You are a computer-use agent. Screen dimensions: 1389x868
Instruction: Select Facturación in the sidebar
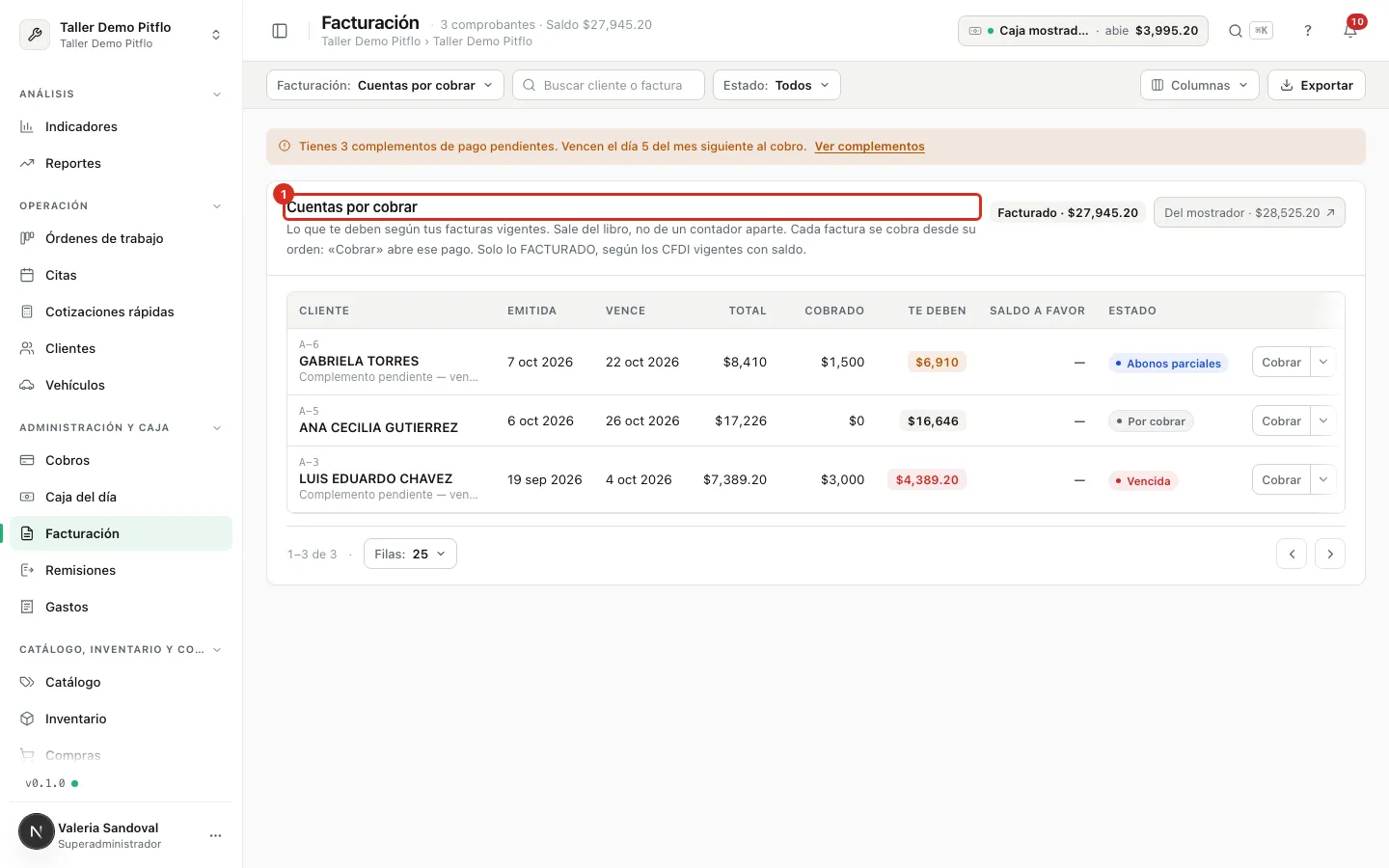(122, 533)
